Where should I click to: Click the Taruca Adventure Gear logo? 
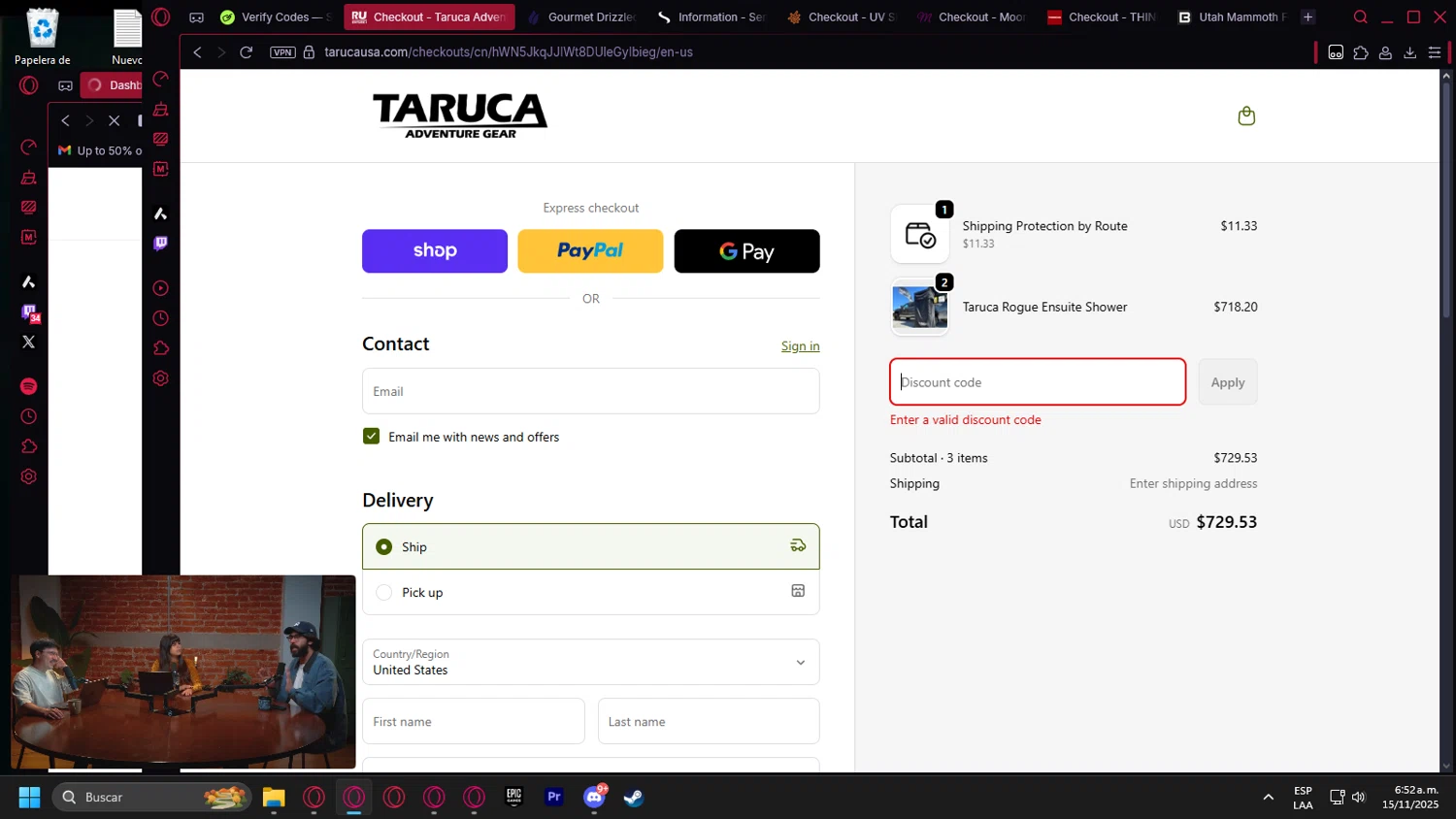pyautogui.click(x=460, y=115)
